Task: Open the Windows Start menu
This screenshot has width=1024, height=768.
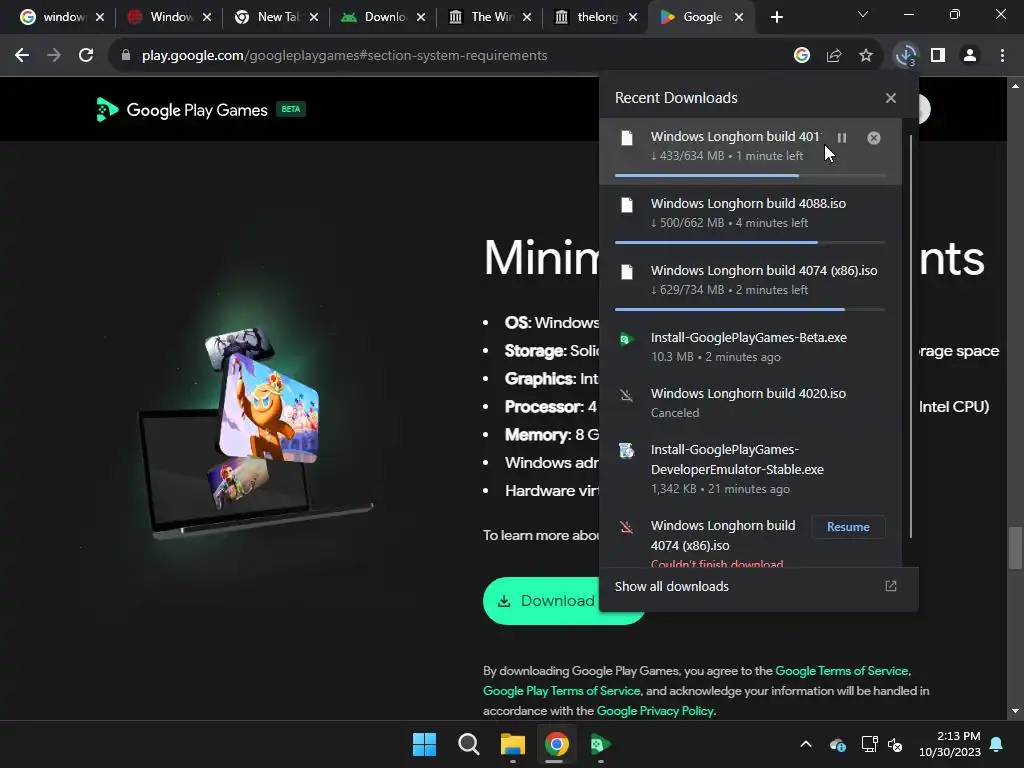Action: [424, 744]
